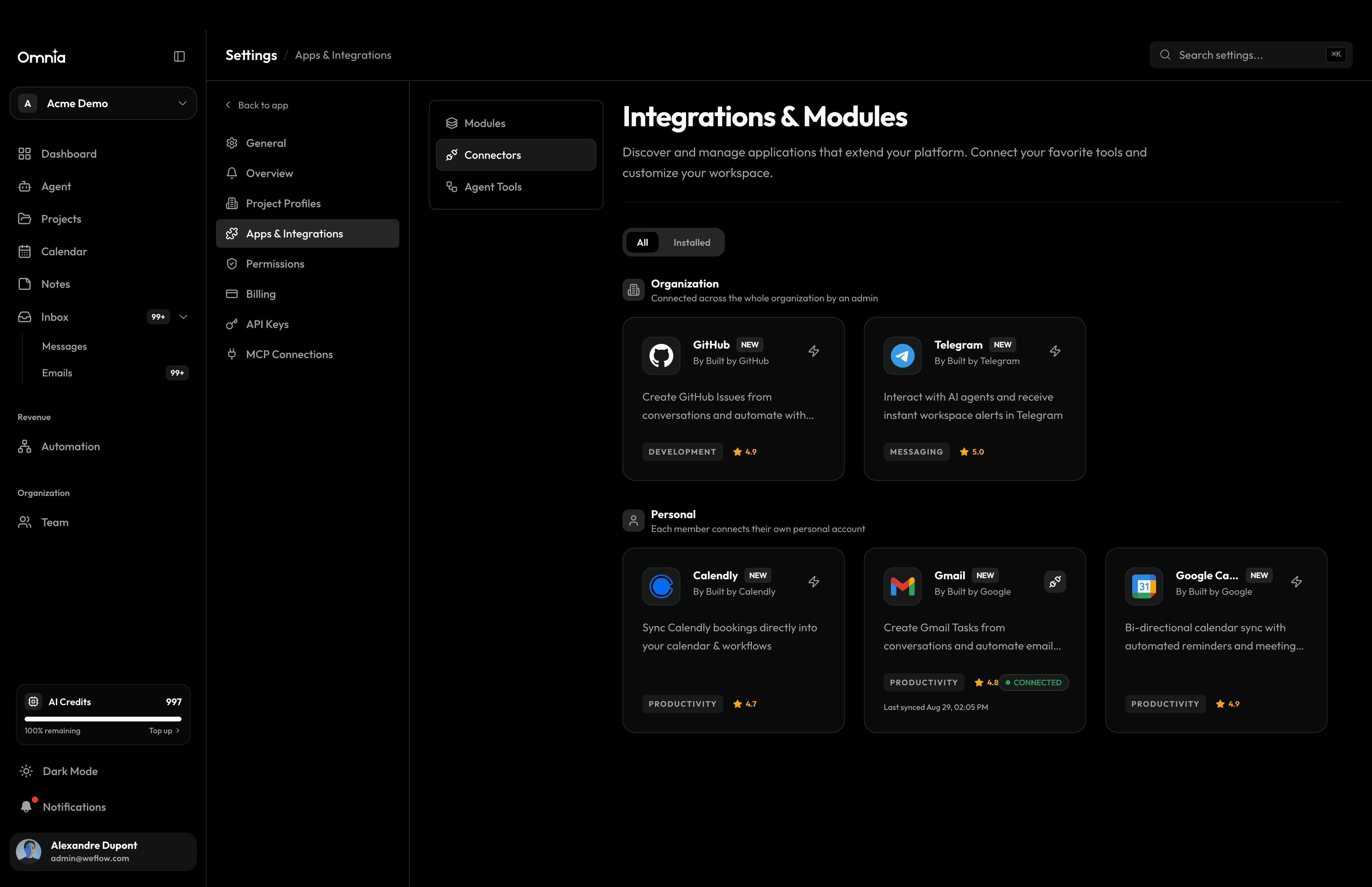This screenshot has height=887, width=1372.
Task: Go to Billing settings
Action: point(307,294)
